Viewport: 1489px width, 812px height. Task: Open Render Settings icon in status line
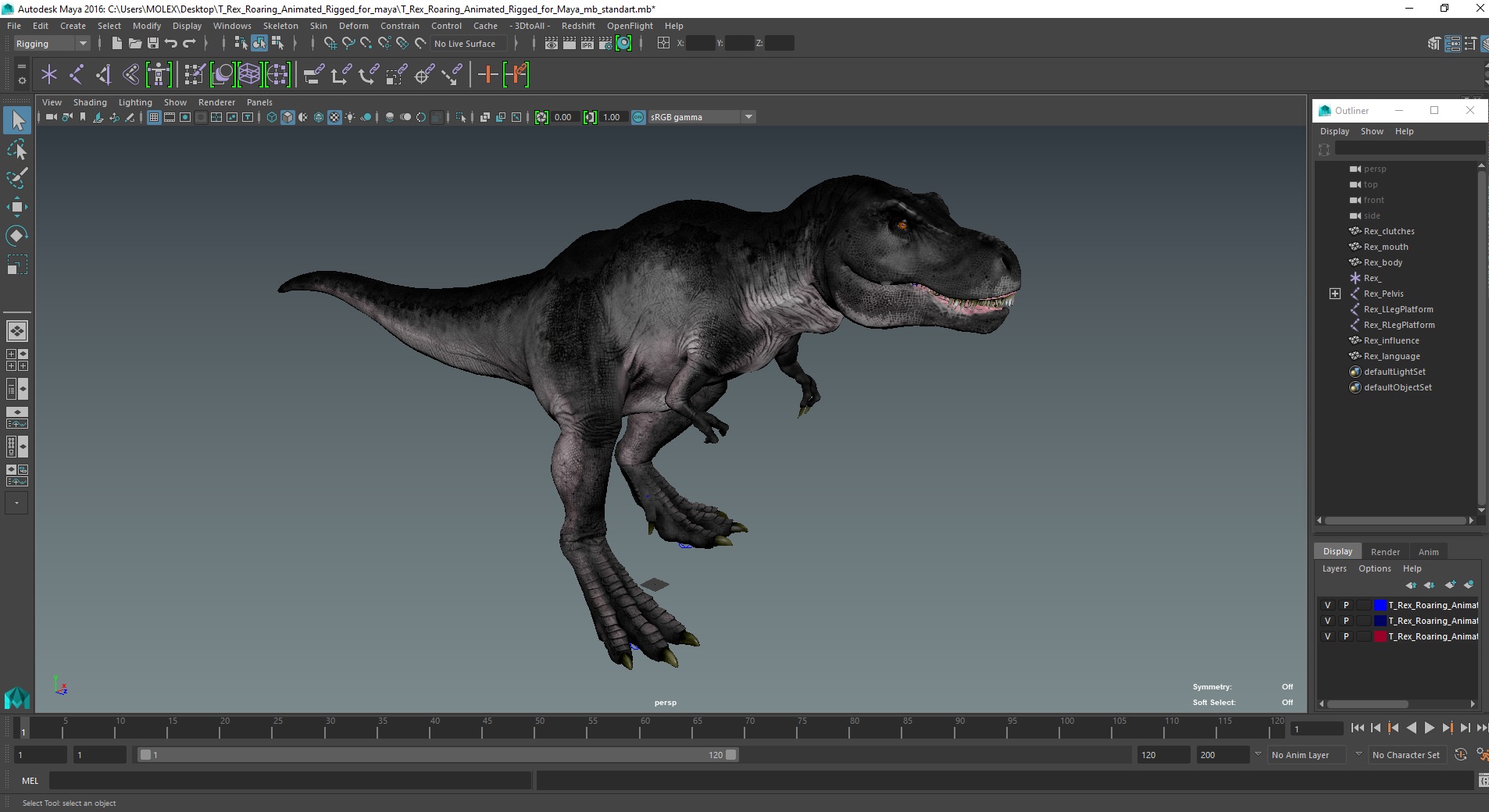605,44
